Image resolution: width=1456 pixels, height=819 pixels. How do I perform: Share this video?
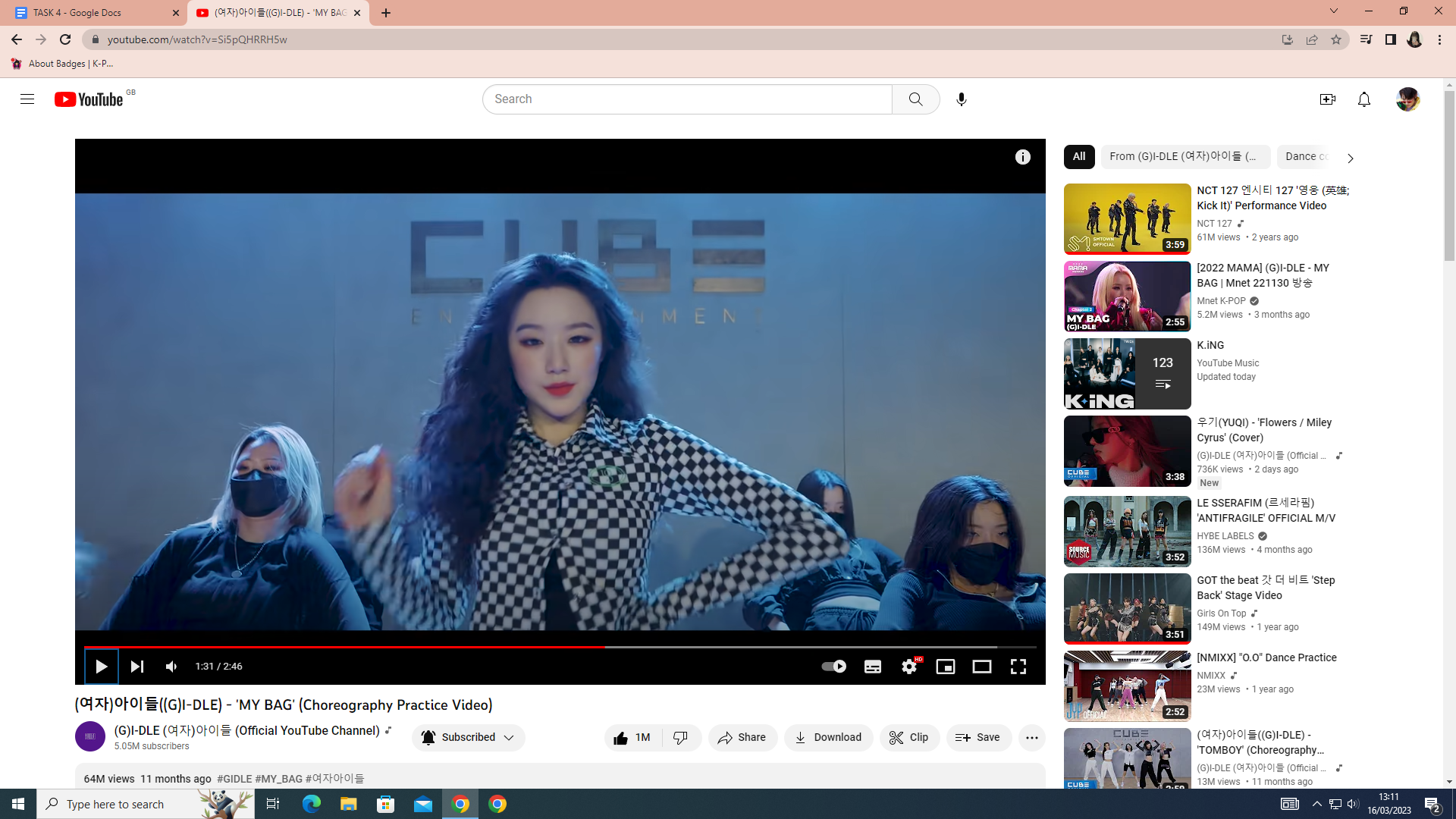tap(742, 738)
